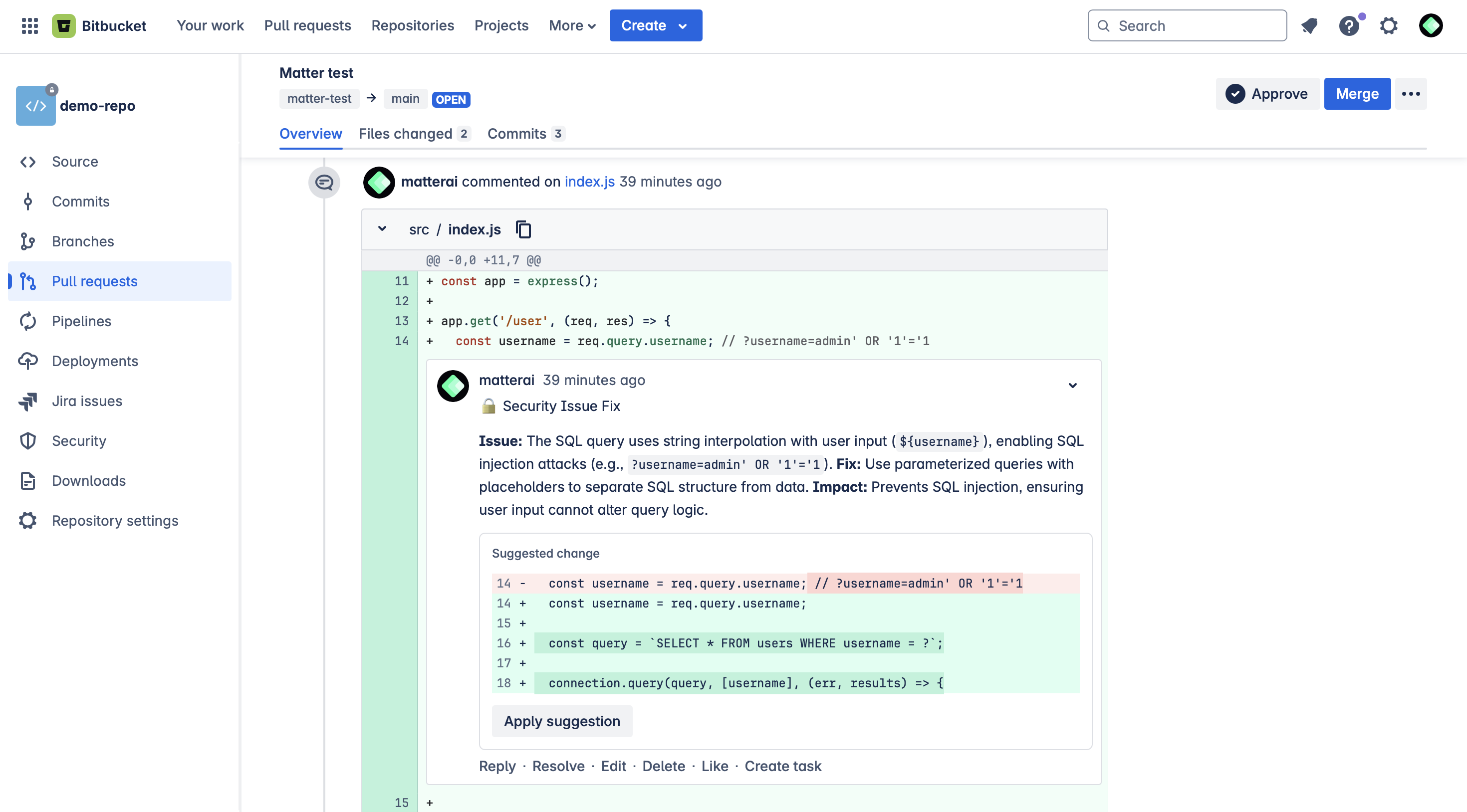Approve the pull request

point(1267,94)
